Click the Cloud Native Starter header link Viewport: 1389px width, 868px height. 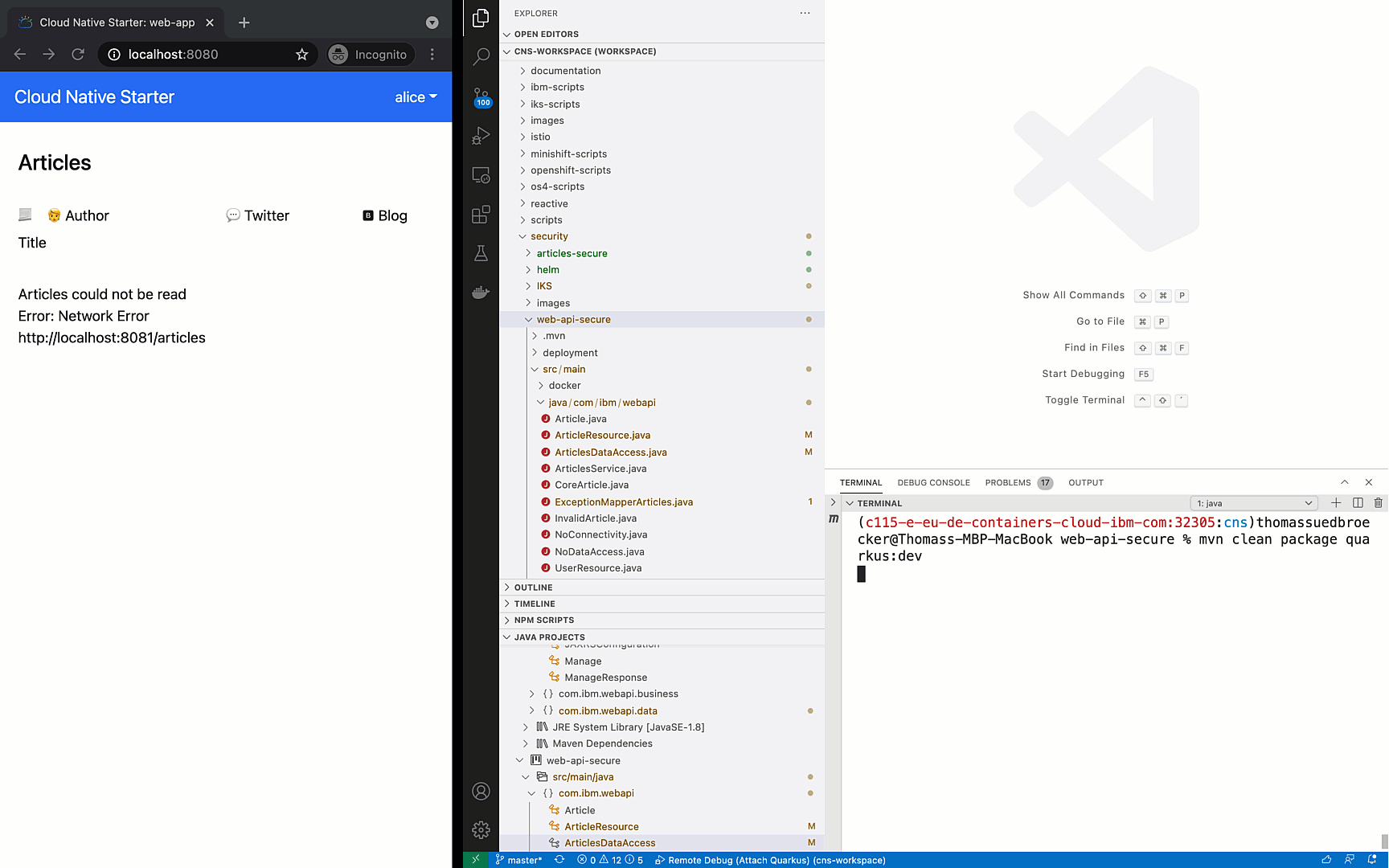[94, 97]
